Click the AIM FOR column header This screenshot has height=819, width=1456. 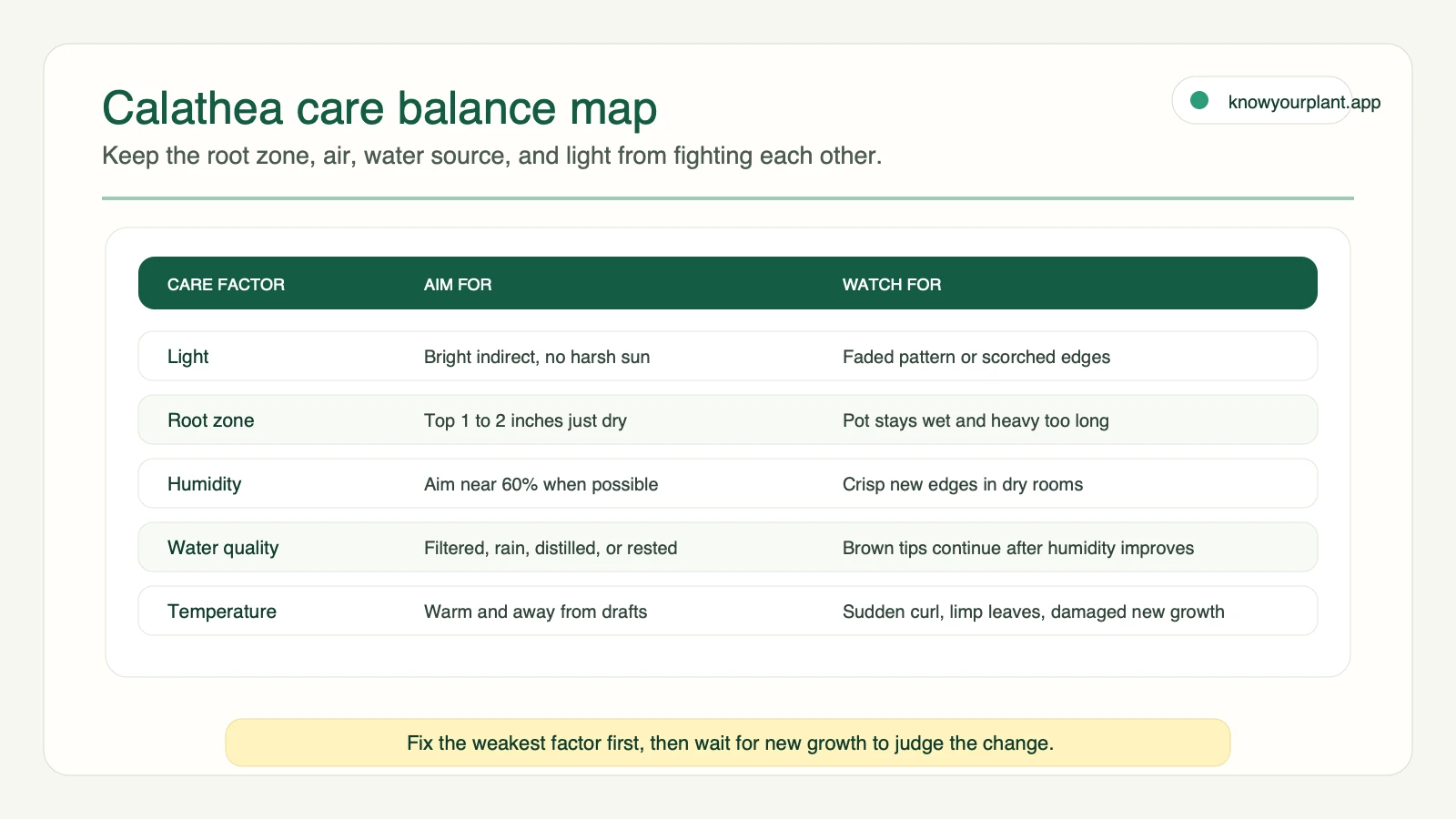(458, 285)
